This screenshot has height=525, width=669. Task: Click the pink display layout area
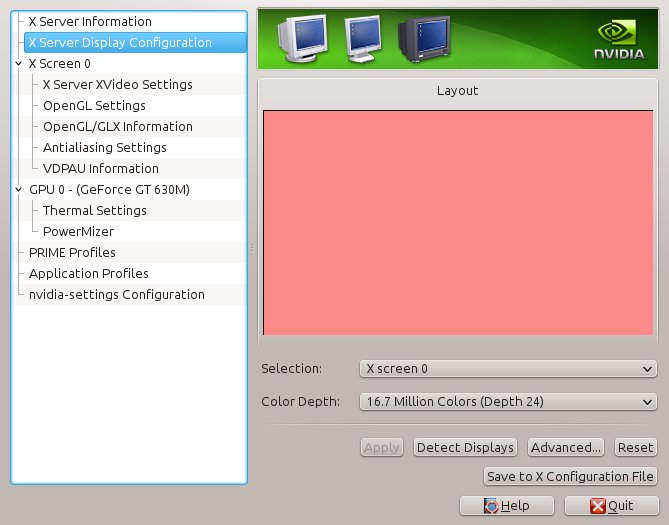click(x=457, y=222)
